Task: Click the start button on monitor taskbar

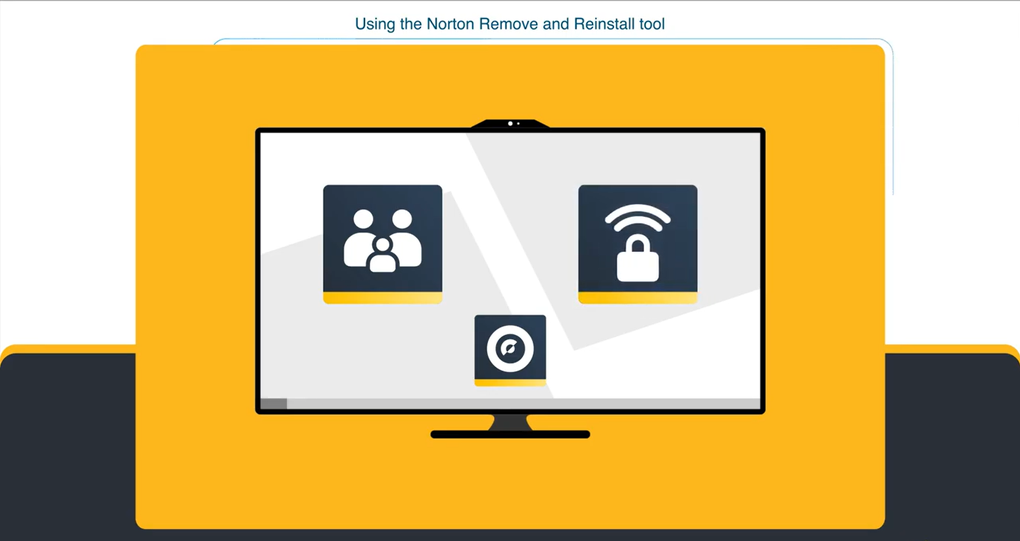Action: pyautogui.click(x=274, y=404)
